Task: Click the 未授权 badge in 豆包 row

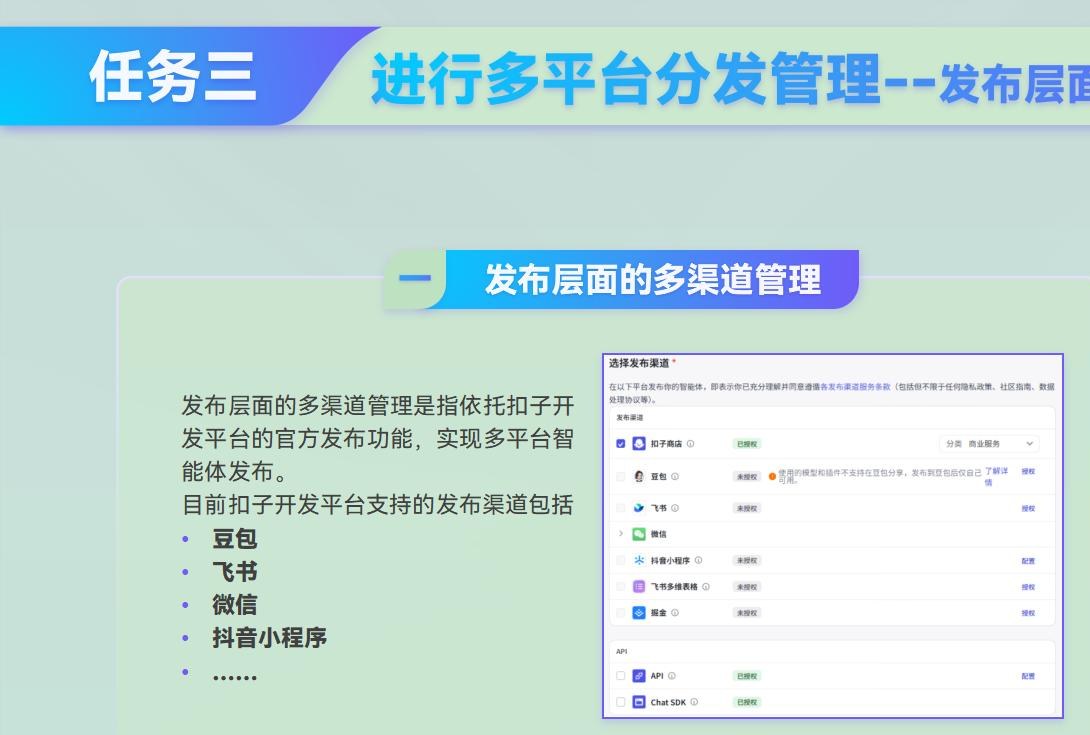Action: click(x=747, y=476)
